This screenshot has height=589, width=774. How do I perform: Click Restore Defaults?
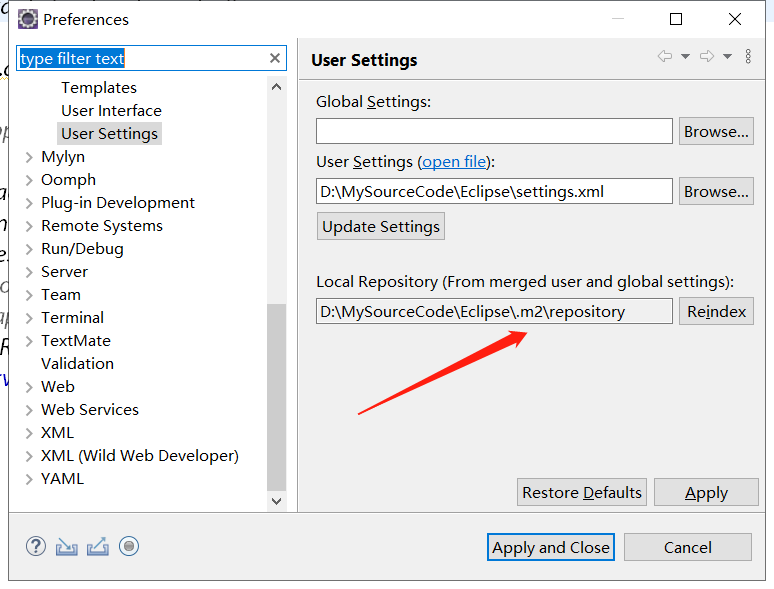coord(582,492)
